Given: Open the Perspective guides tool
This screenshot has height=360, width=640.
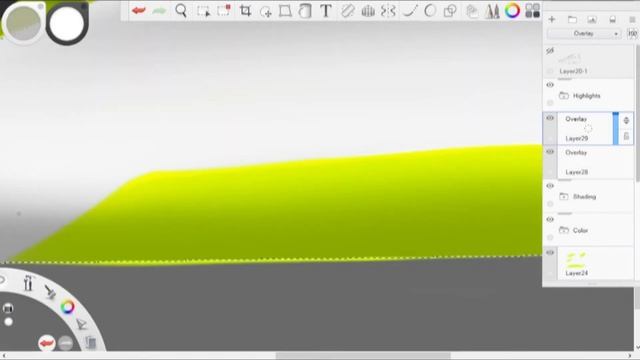Looking at the screenshot, I should 368,11.
